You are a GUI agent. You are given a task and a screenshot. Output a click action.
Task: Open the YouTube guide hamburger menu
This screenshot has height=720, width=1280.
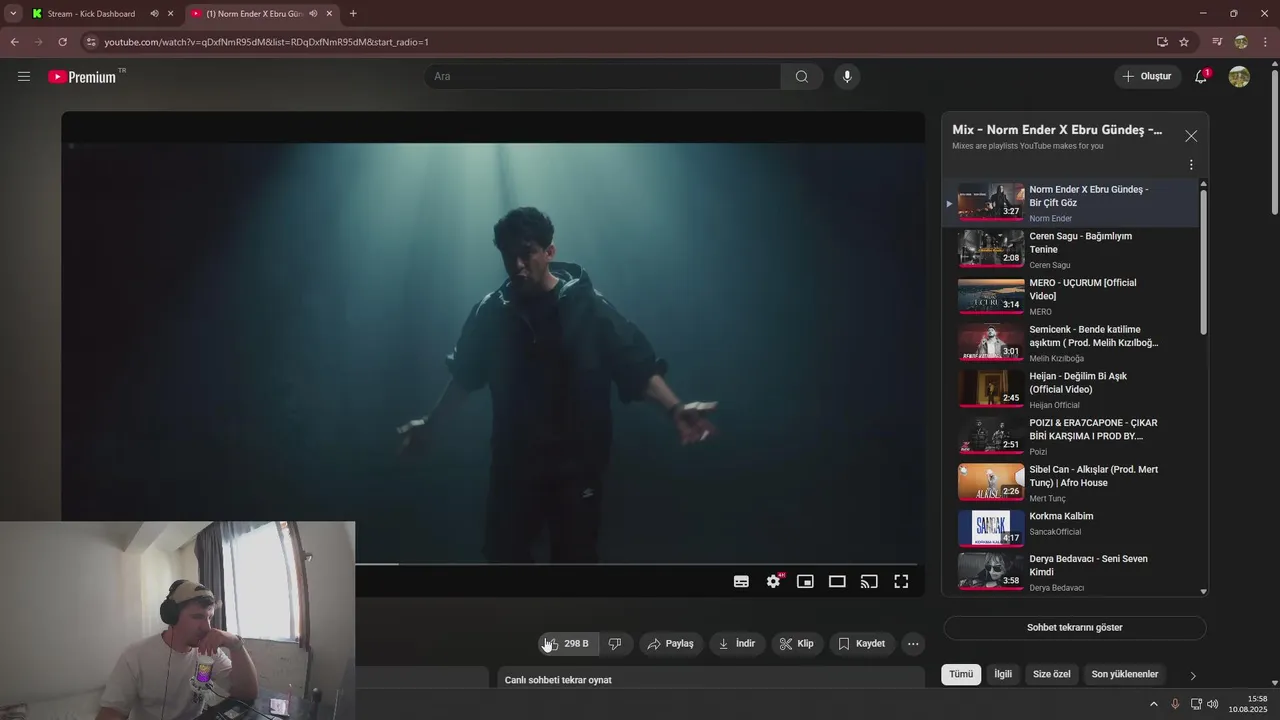pos(24,76)
